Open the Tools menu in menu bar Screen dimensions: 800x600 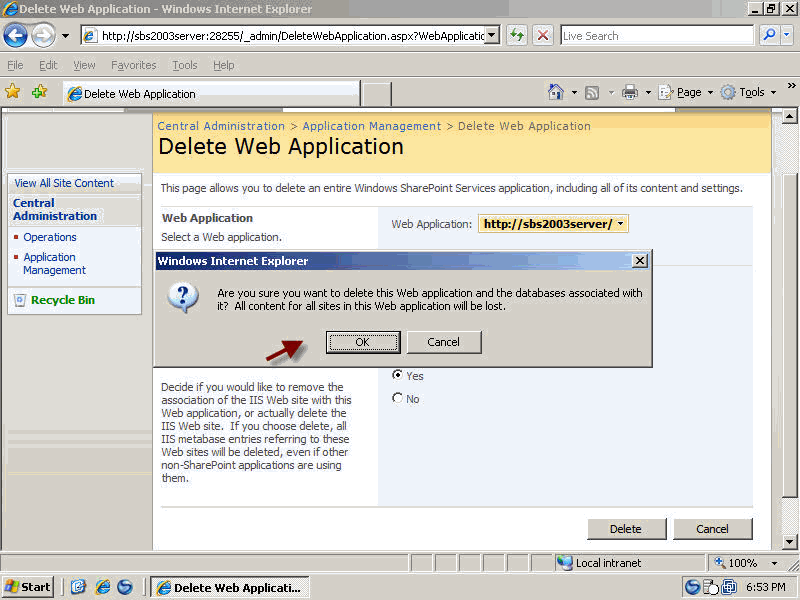pyautogui.click(x=185, y=65)
